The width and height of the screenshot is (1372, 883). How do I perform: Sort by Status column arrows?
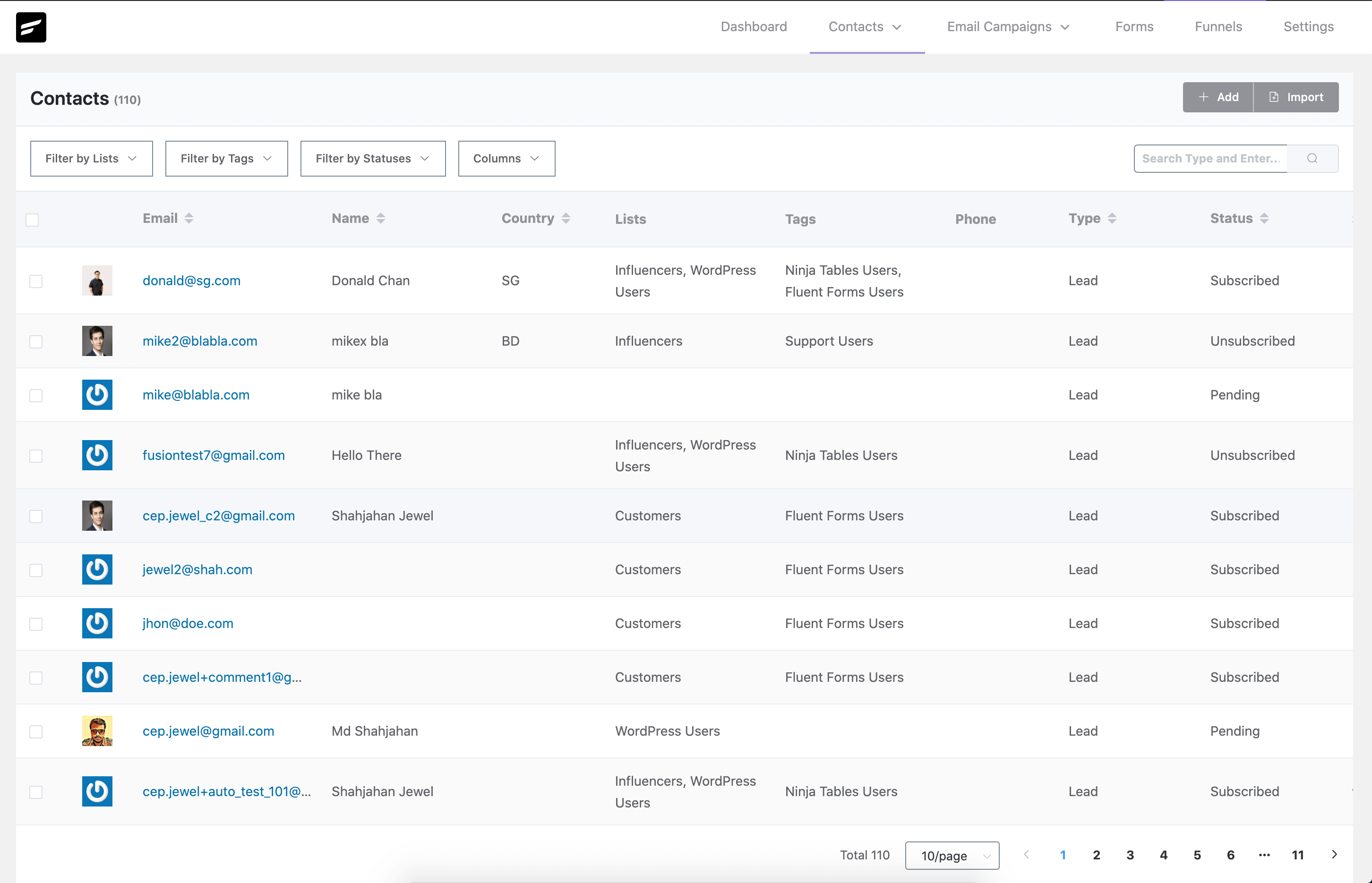click(1264, 219)
